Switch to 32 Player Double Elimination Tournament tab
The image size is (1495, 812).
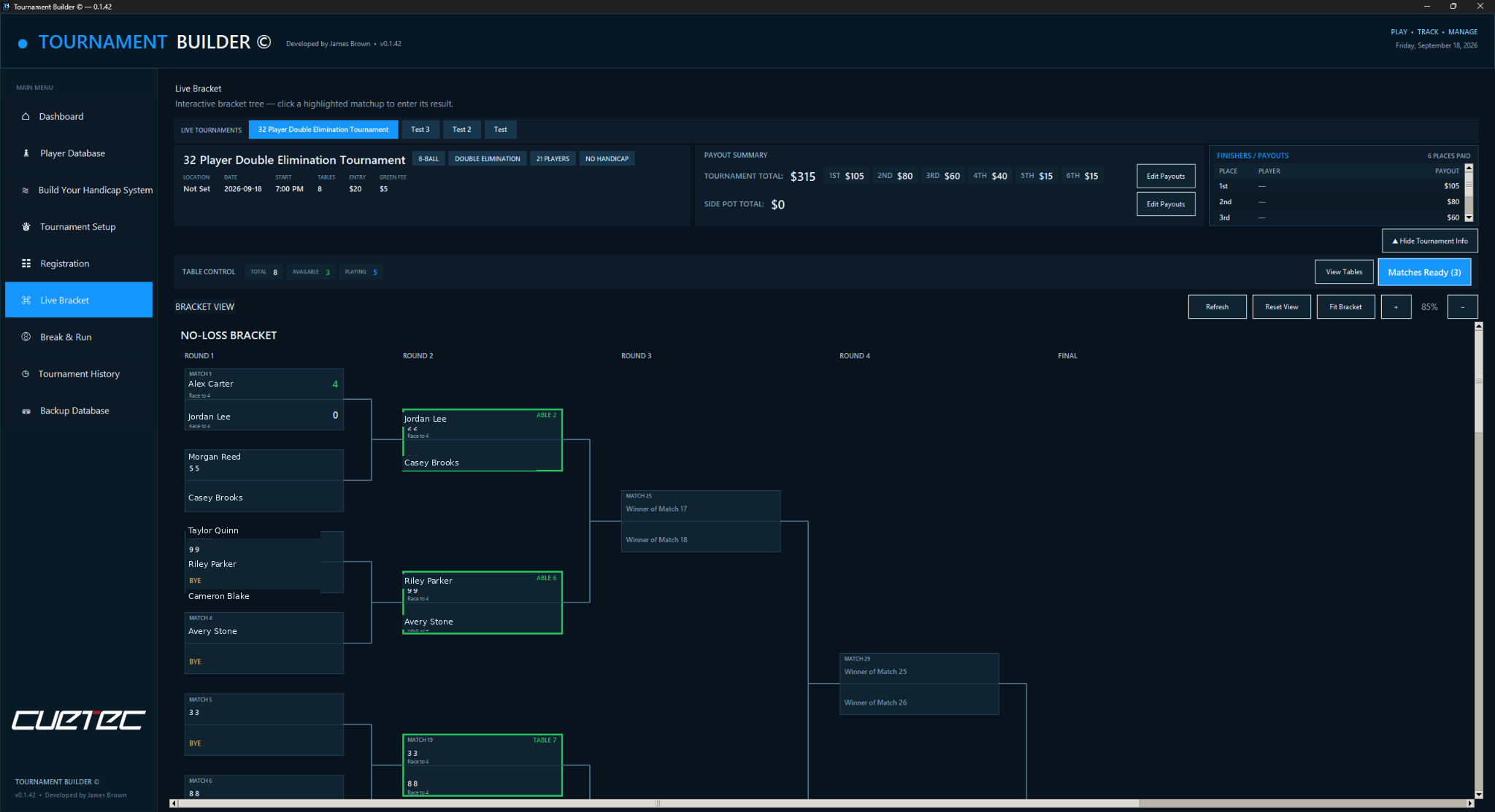(x=323, y=130)
